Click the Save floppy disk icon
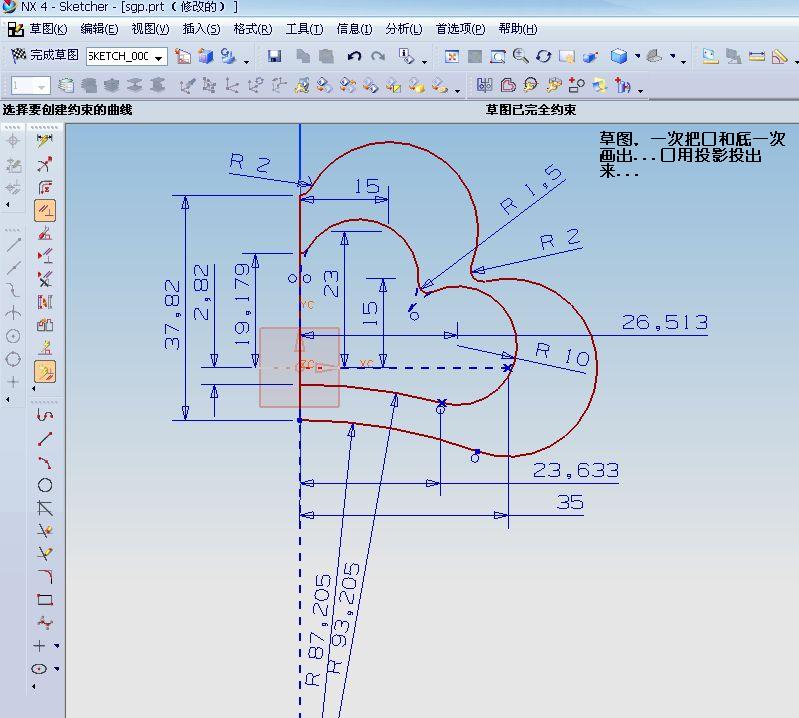799x718 pixels. pos(275,56)
